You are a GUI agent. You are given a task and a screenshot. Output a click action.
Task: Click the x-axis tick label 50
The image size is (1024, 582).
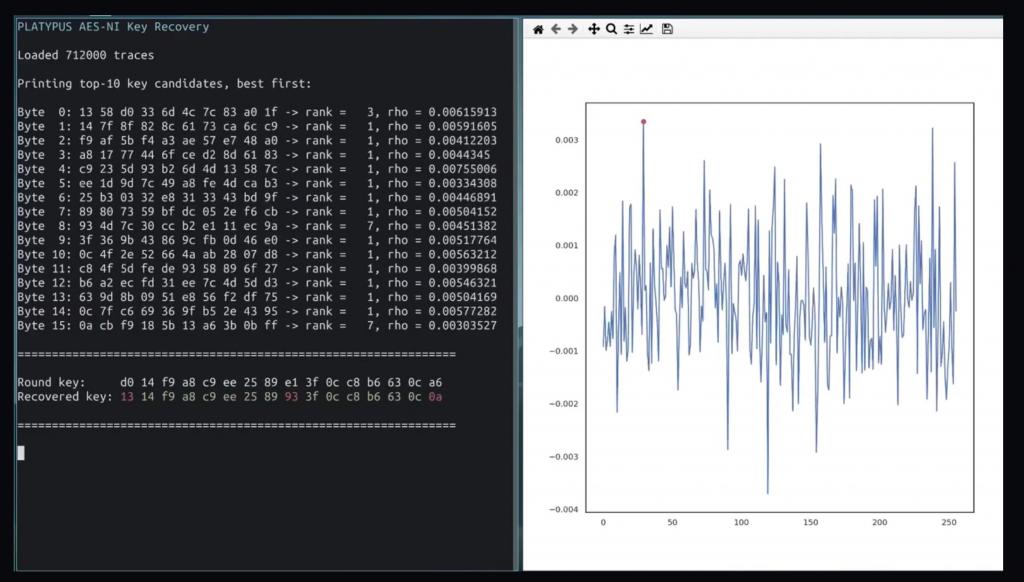coord(672,523)
